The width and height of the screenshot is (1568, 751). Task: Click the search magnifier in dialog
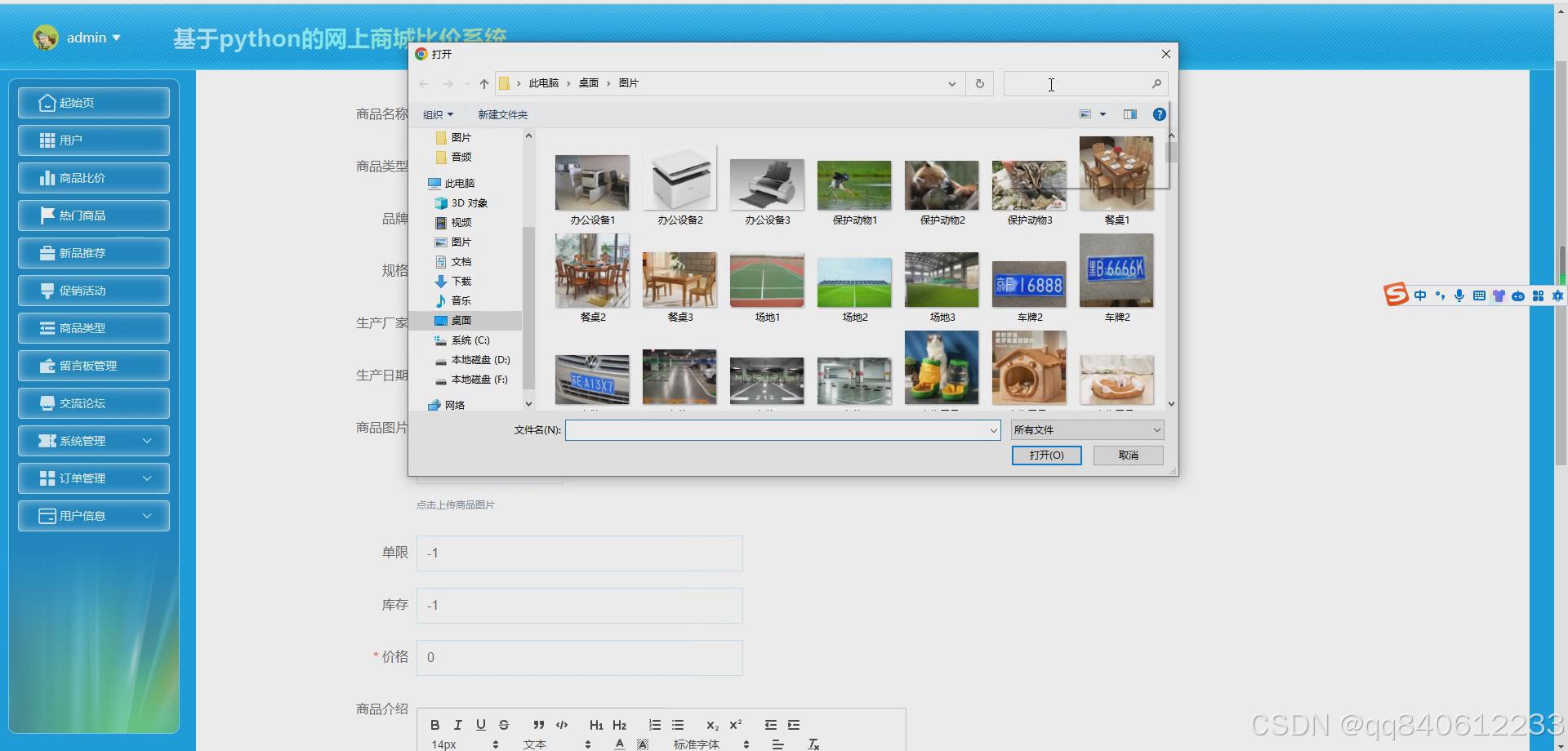point(1156,83)
